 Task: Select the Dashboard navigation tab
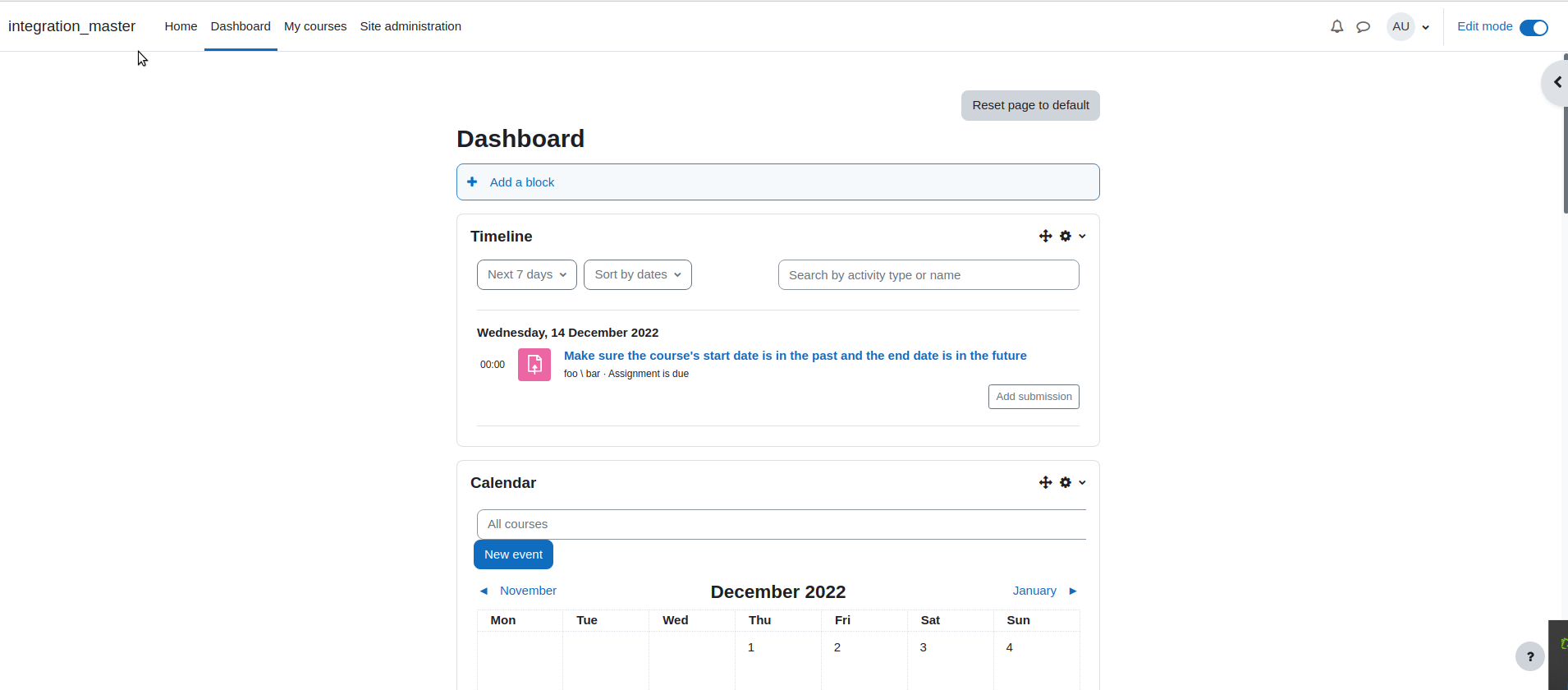click(241, 26)
